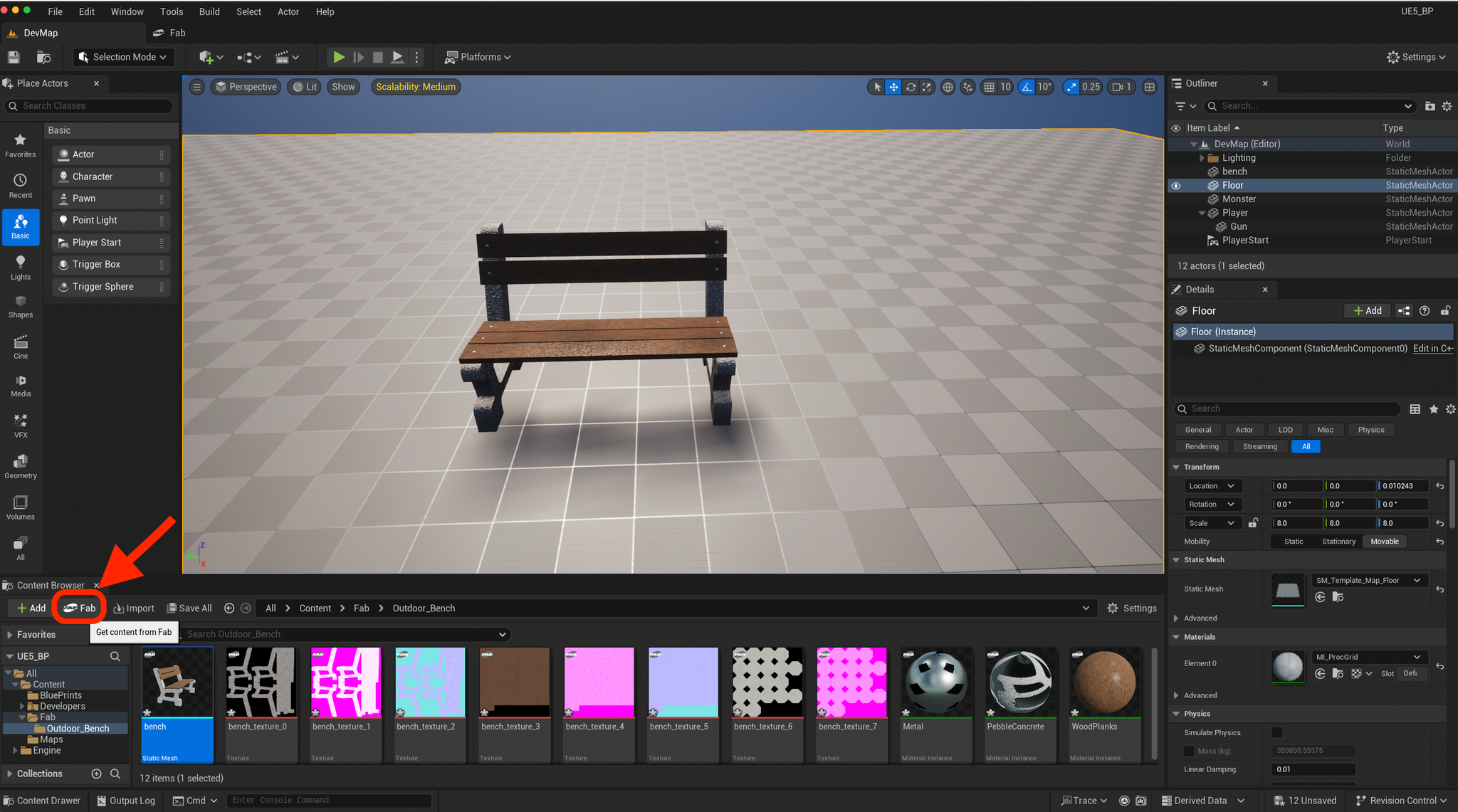The image size is (1458, 812).
Task: Click the MI_ProcGrid material thumbnail
Action: [1288, 666]
